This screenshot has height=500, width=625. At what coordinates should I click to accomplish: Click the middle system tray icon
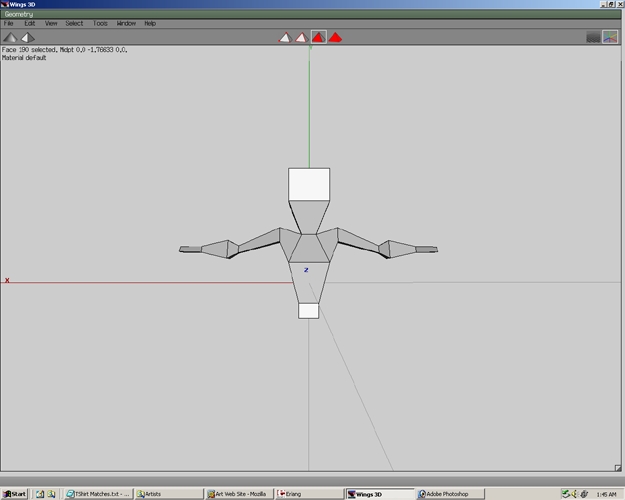[x=574, y=494]
